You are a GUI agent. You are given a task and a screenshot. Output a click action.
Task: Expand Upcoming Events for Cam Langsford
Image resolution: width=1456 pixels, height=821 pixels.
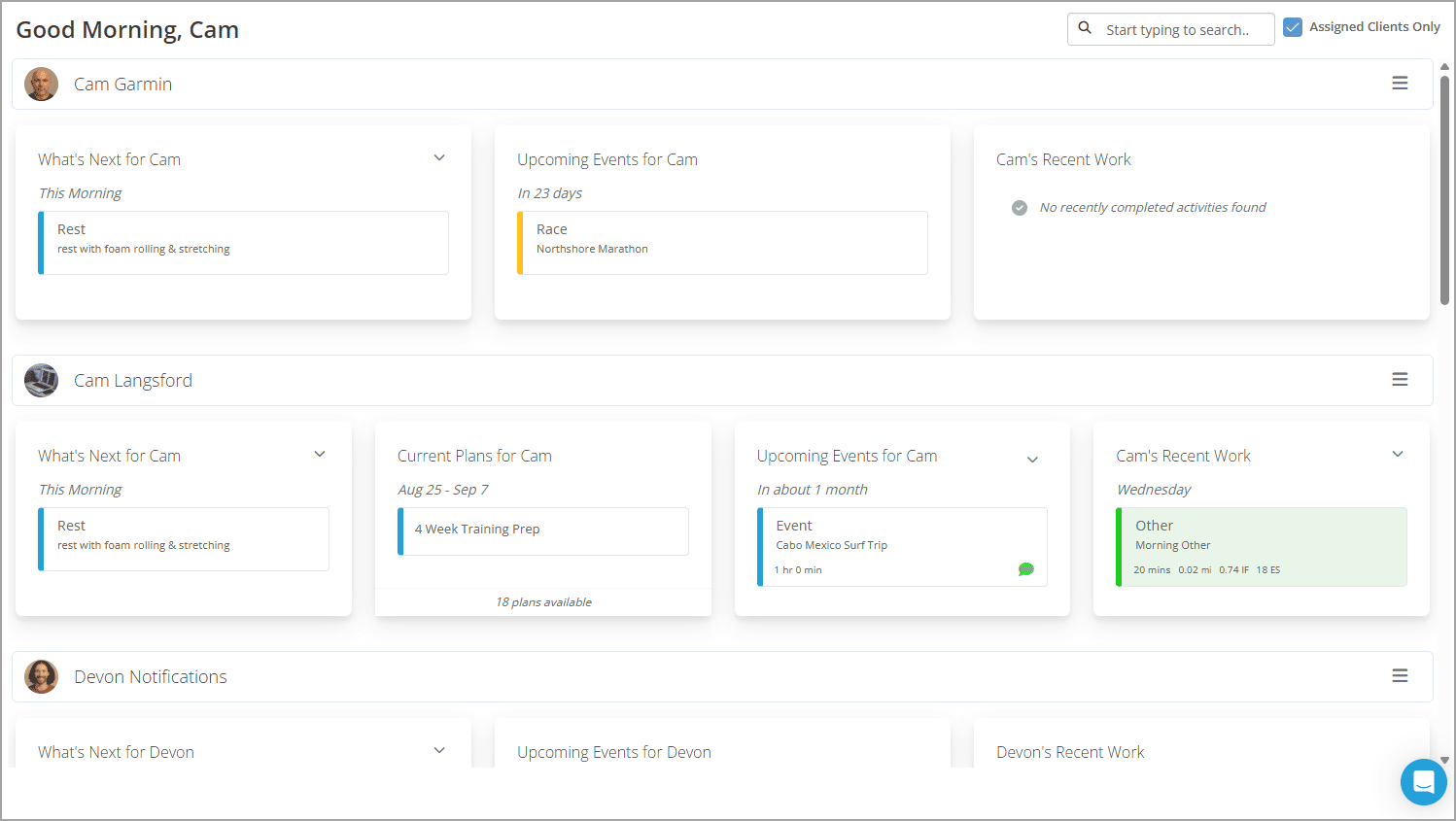click(1032, 459)
